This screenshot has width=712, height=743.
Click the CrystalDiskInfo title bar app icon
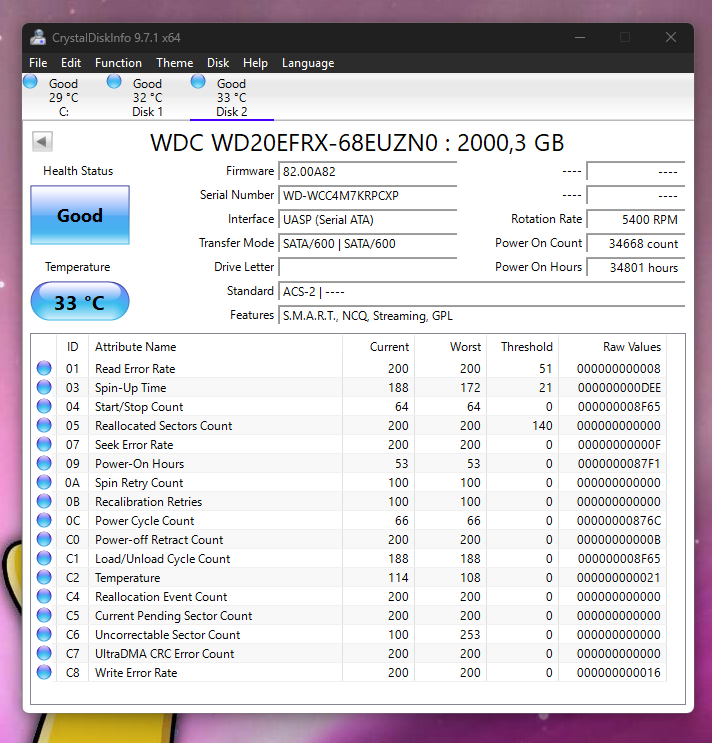pos(38,37)
